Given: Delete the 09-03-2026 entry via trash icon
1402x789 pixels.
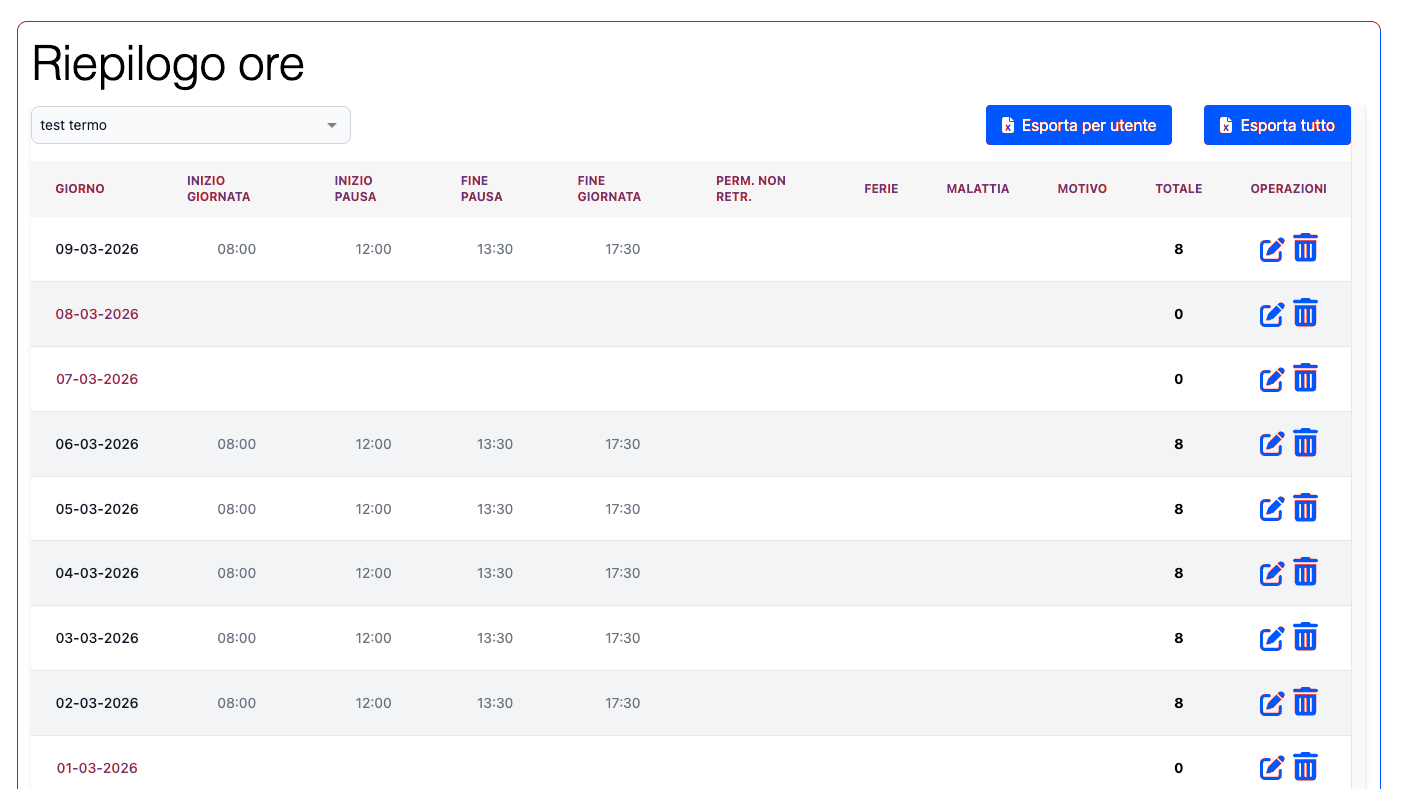Looking at the screenshot, I should [1305, 248].
